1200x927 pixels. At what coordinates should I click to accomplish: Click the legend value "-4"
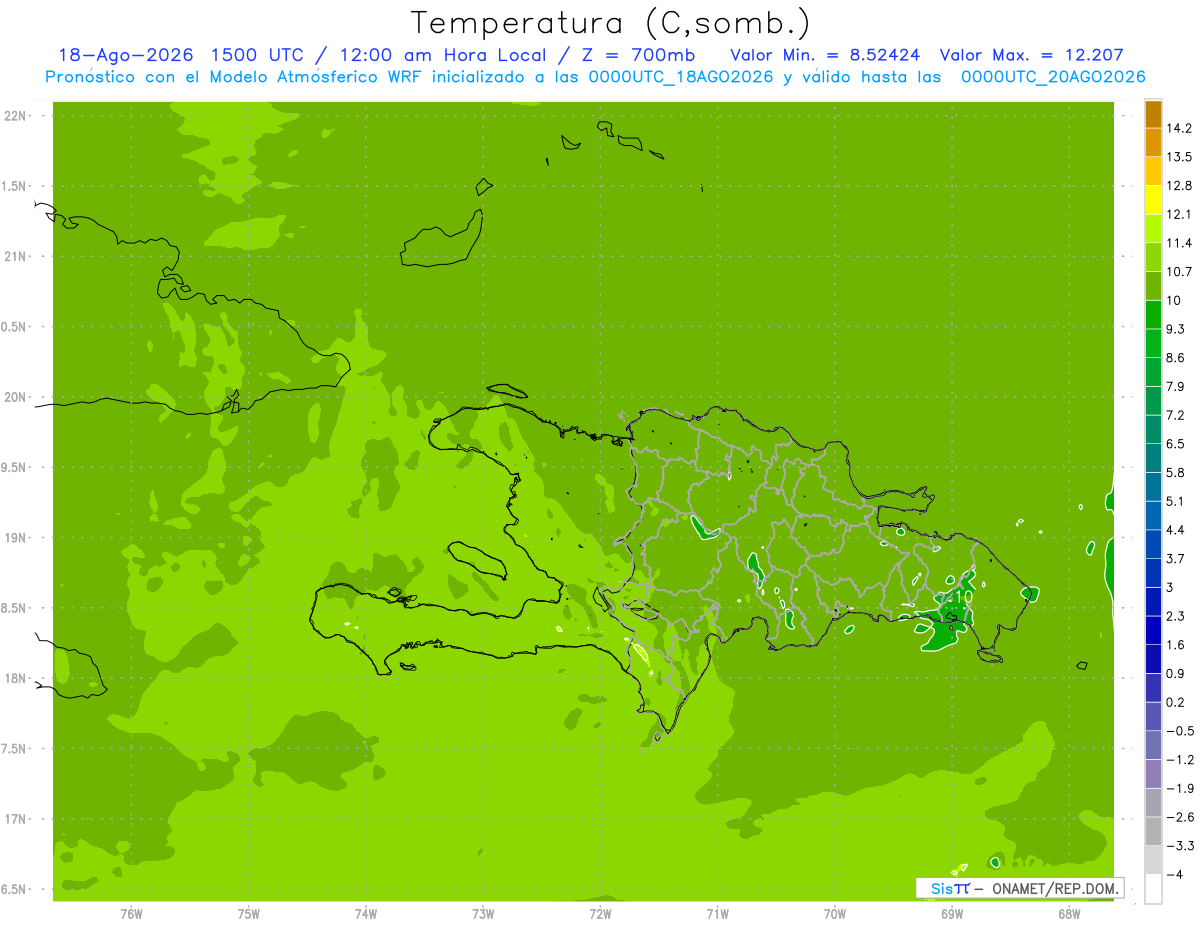pyautogui.click(x=1175, y=875)
